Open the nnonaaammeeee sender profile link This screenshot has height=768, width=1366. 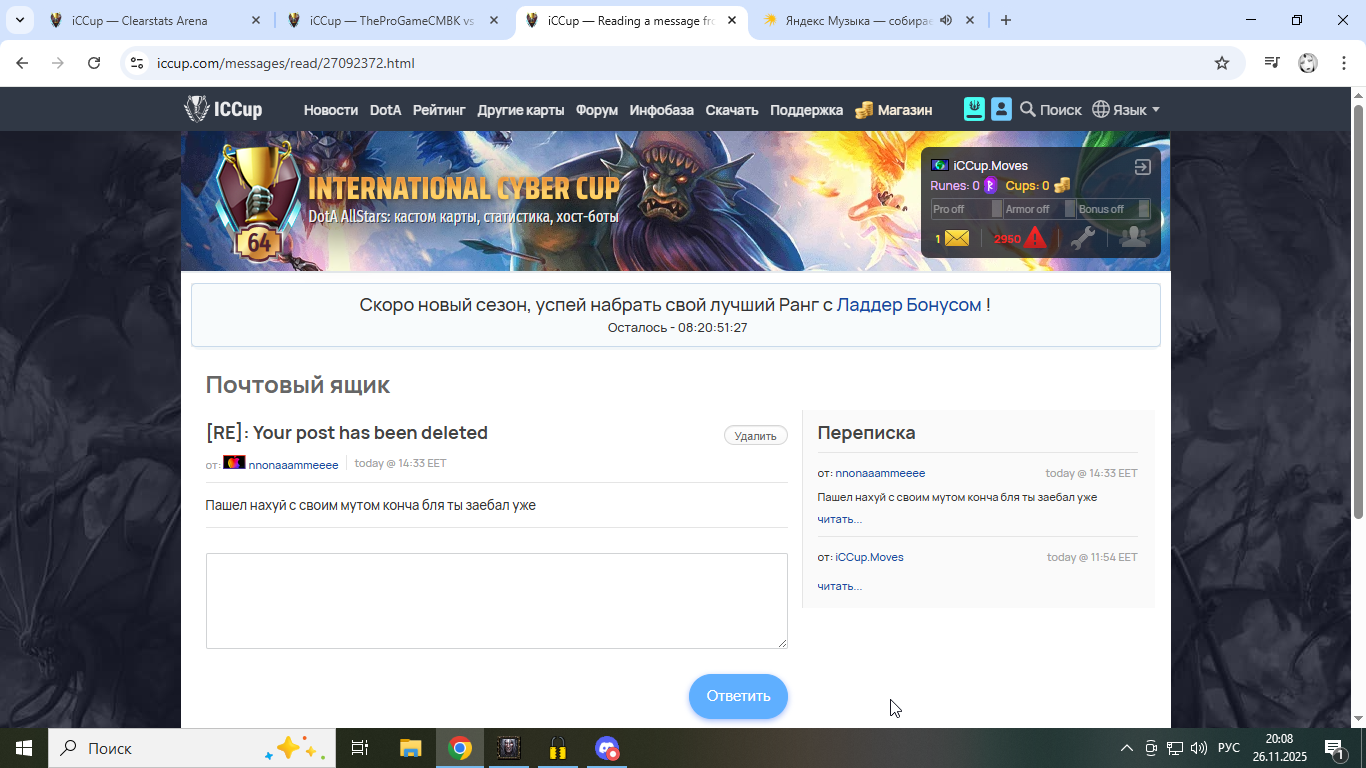293,465
